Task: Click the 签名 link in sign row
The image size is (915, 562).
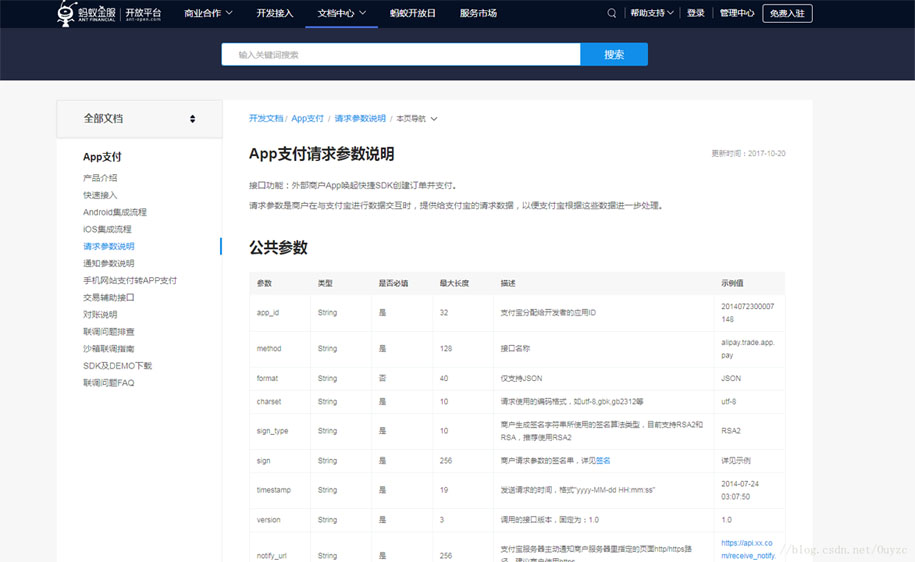Action: 603,461
